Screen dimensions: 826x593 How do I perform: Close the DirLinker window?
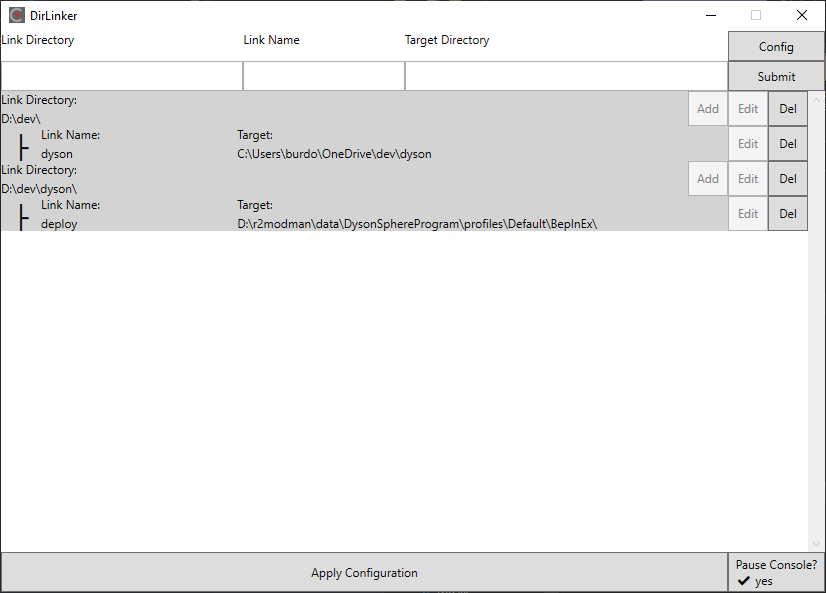click(x=802, y=15)
